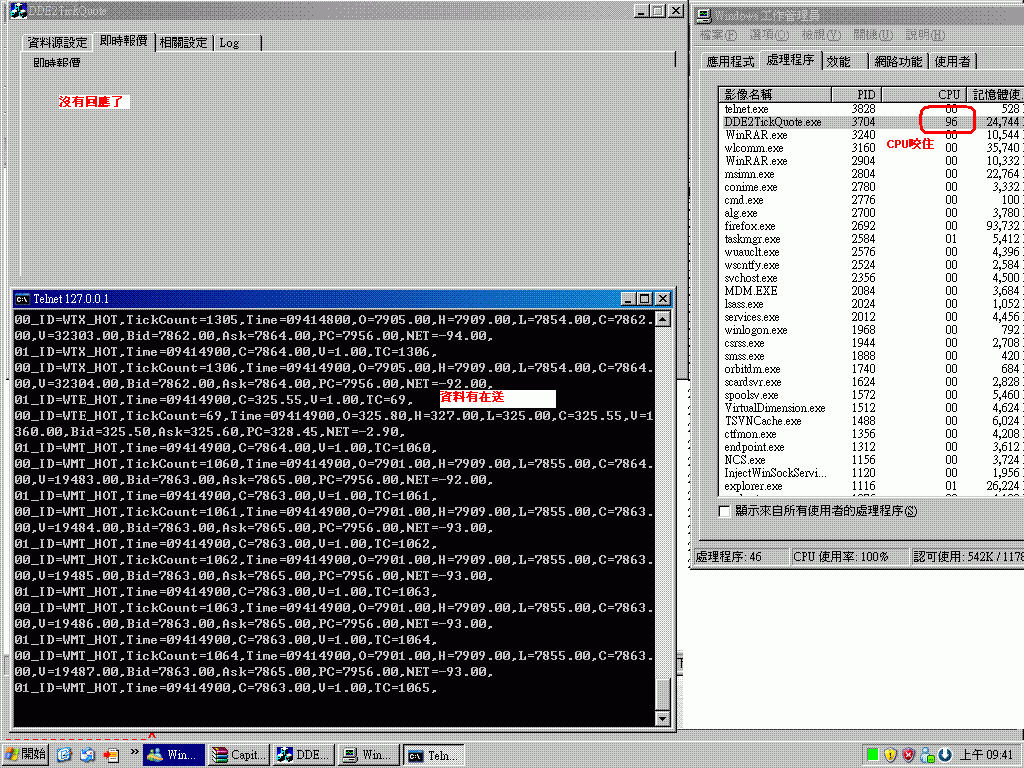Select the taskmgr.exe process row
The width and height of the screenshot is (1024, 768).
(872, 239)
